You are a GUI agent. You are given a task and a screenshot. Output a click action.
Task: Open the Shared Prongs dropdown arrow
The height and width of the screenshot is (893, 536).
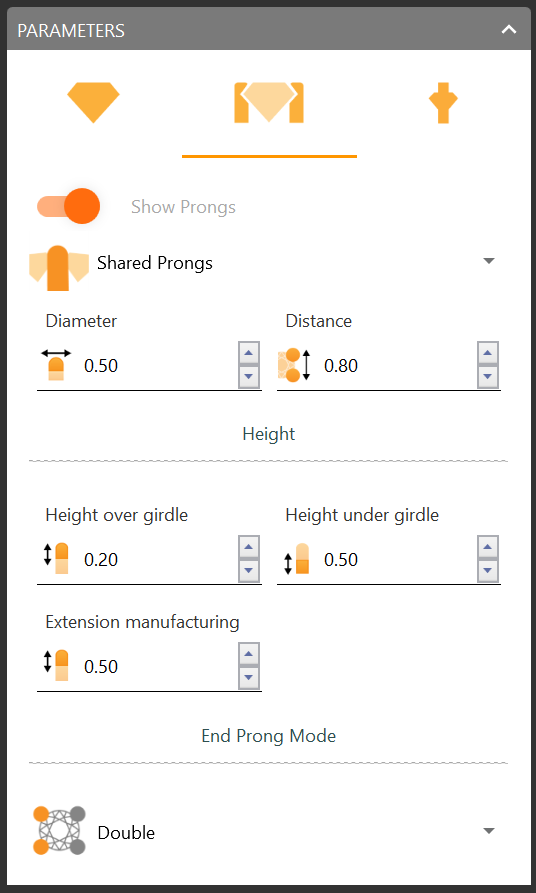pyautogui.click(x=489, y=261)
